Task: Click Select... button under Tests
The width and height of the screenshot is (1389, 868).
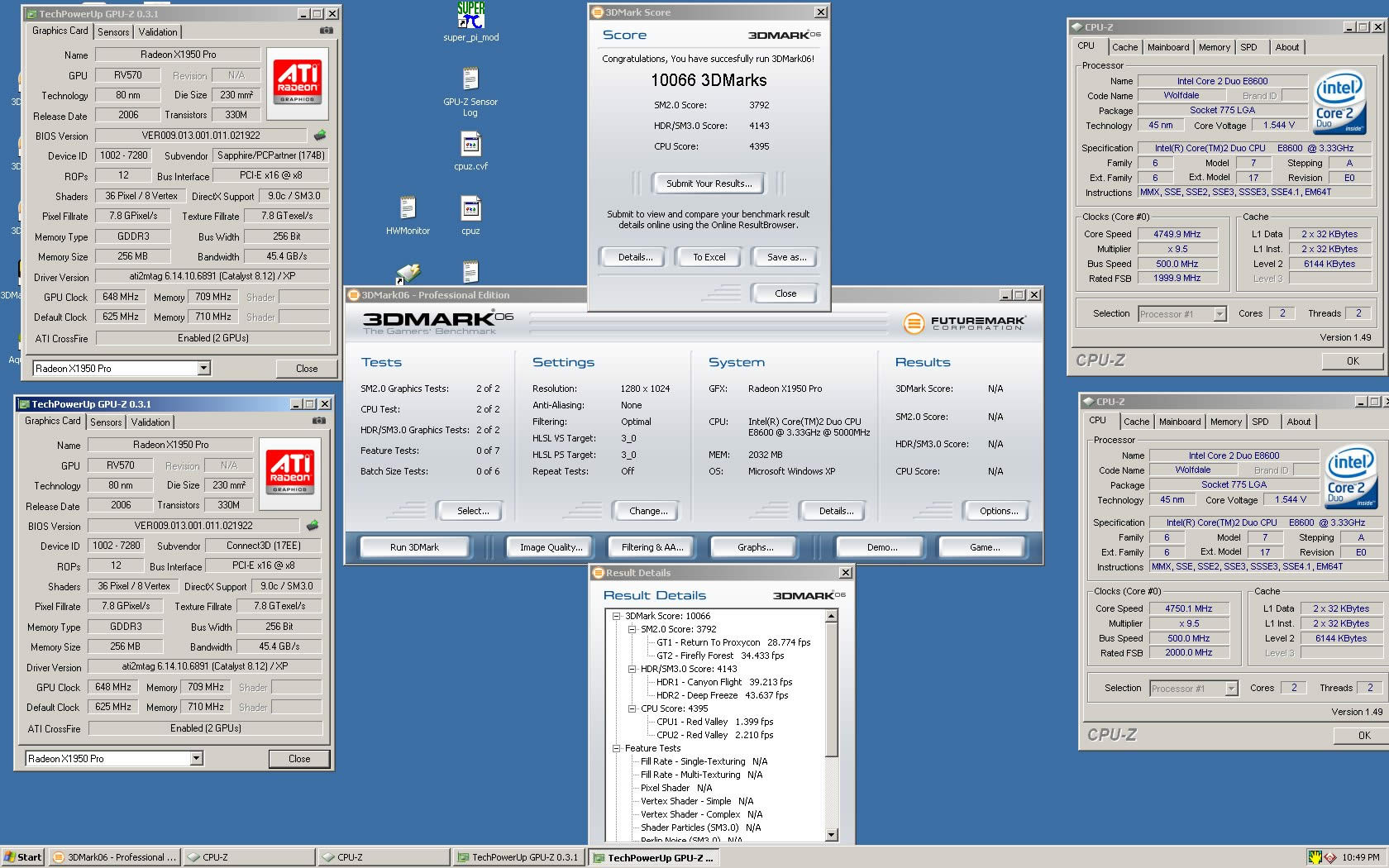Action: tap(473, 511)
